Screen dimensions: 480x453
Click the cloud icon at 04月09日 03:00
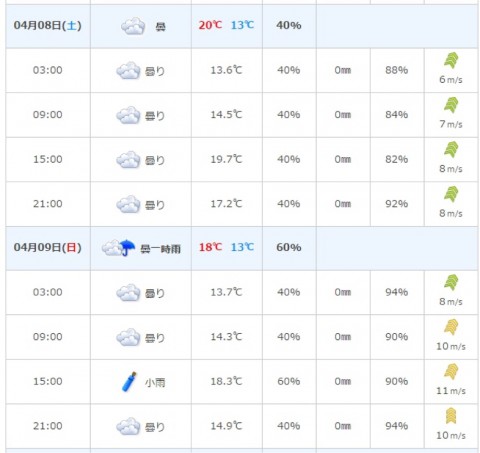click(x=128, y=293)
